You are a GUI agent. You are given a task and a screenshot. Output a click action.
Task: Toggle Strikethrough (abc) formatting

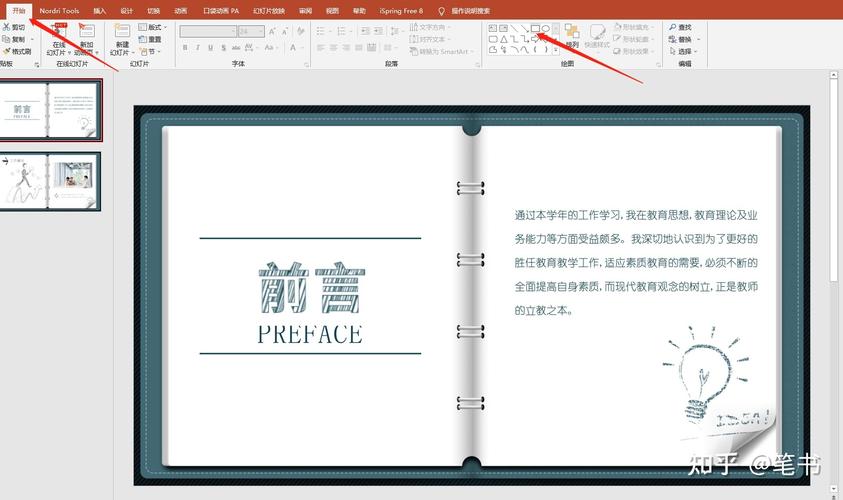coord(236,48)
